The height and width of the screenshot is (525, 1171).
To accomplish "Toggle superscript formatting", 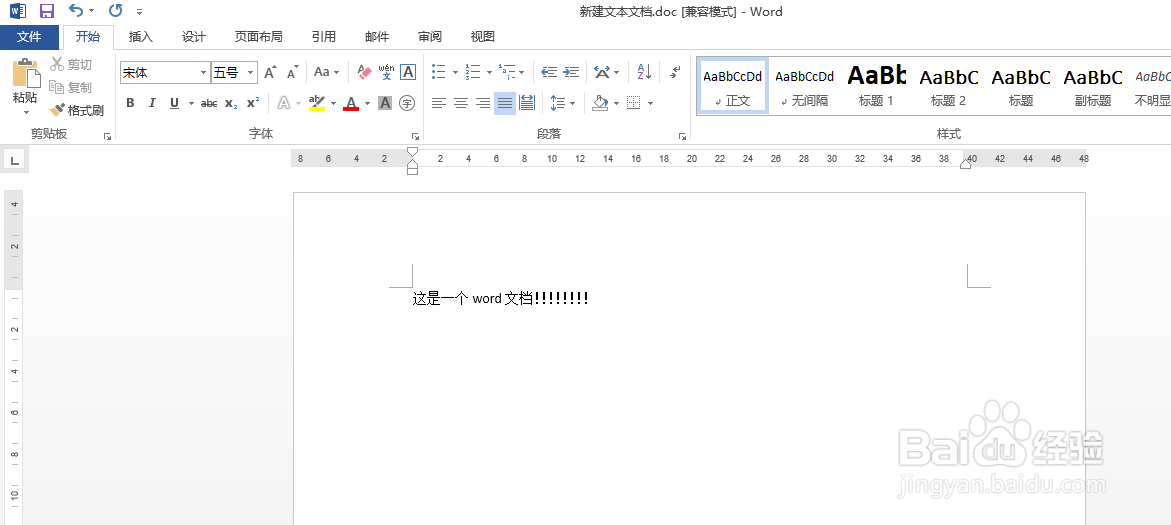I will (253, 103).
